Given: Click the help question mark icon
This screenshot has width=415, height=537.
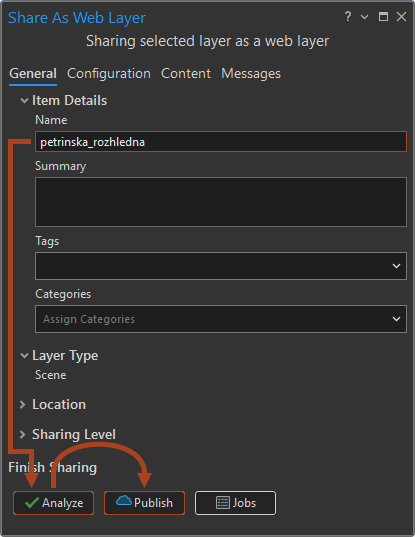Looking at the screenshot, I should tap(348, 16).
